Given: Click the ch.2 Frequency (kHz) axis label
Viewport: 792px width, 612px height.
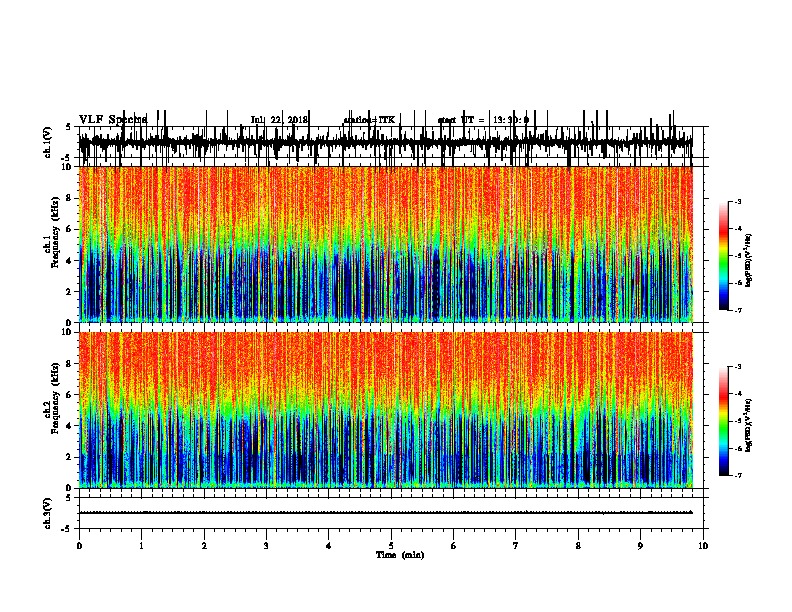Looking at the screenshot, I should coord(52,398).
